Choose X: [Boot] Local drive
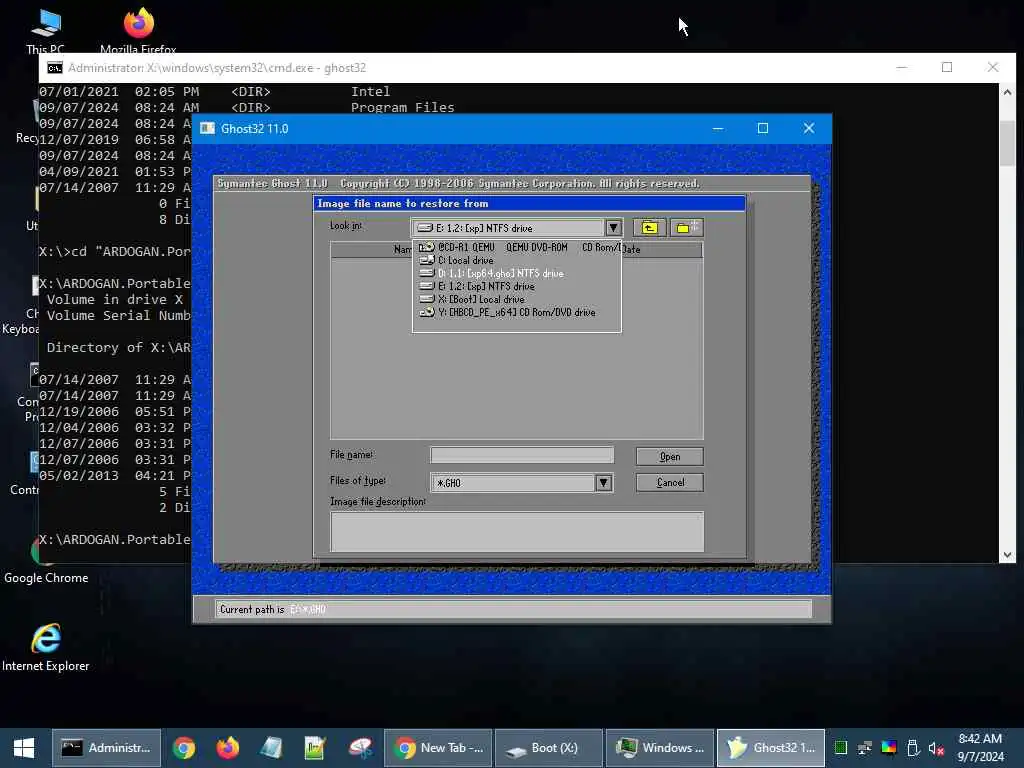 click(517, 299)
